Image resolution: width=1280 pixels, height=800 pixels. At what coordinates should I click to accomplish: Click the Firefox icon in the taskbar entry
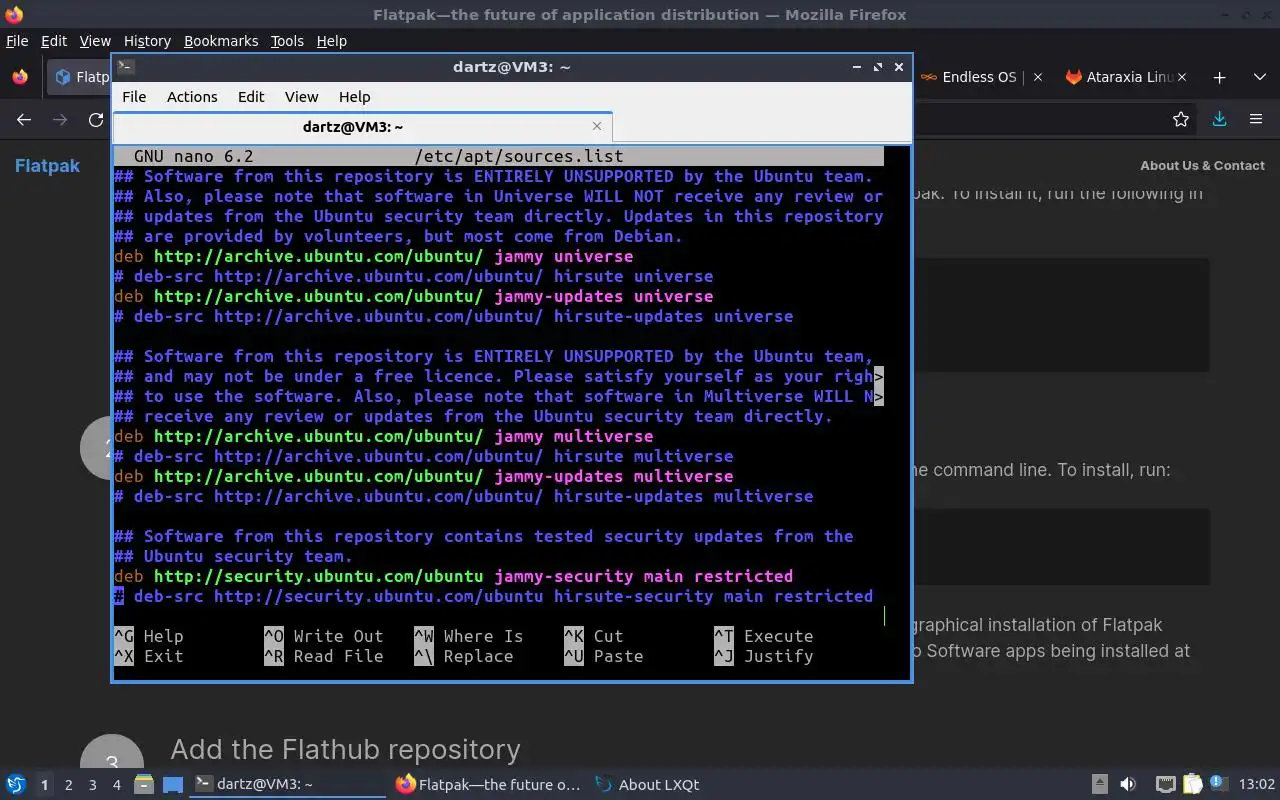(x=405, y=785)
